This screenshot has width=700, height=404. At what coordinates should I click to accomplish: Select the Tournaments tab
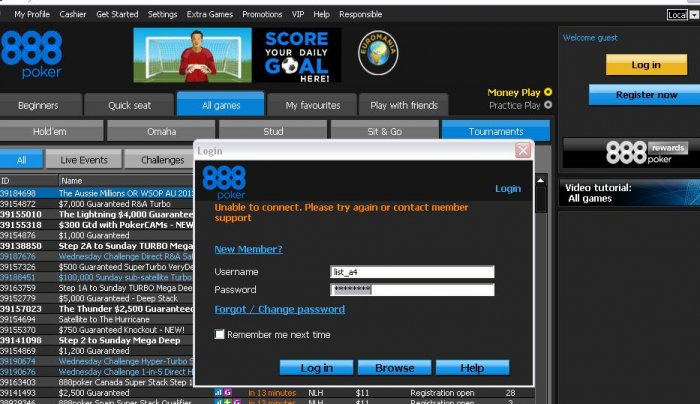click(496, 131)
